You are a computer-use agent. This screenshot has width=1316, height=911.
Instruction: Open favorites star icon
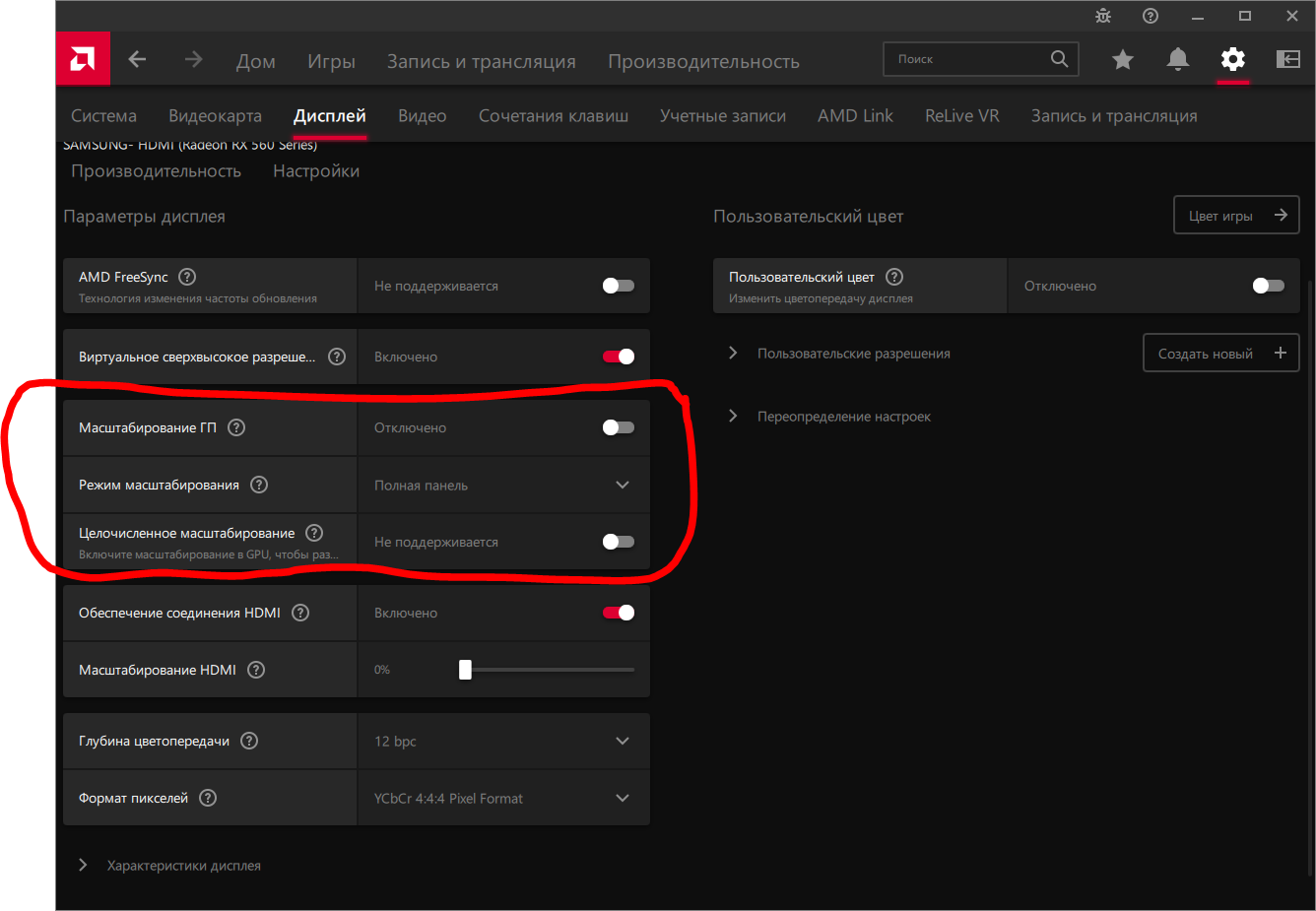pyautogui.click(x=1122, y=60)
